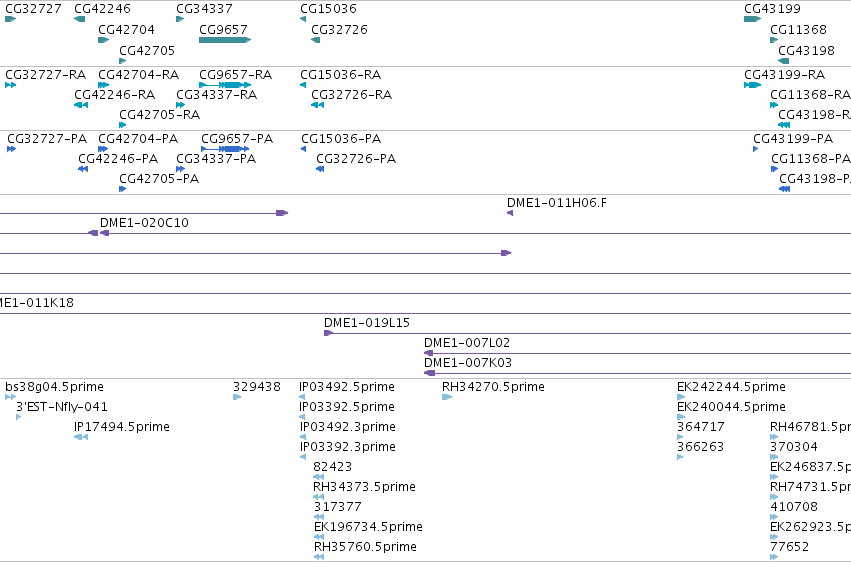Click the CG42705-RA transcript label

[x=160, y=115]
